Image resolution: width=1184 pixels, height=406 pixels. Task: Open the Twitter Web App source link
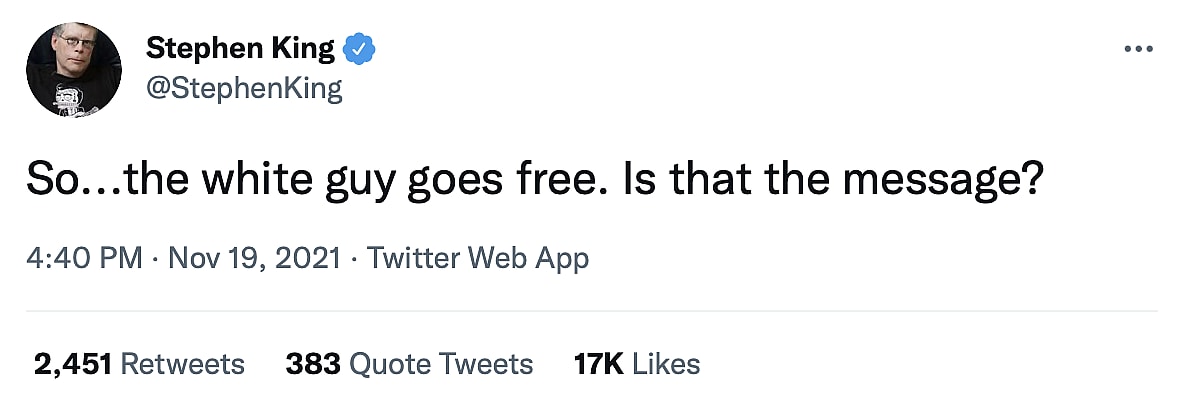pos(478,259)
